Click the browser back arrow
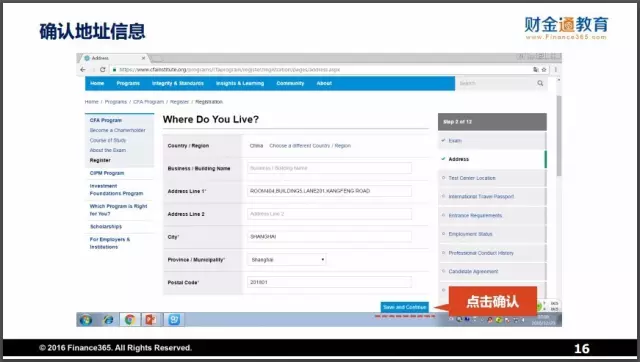This screenshot has width=640, height=362. (x=83, y=70)
